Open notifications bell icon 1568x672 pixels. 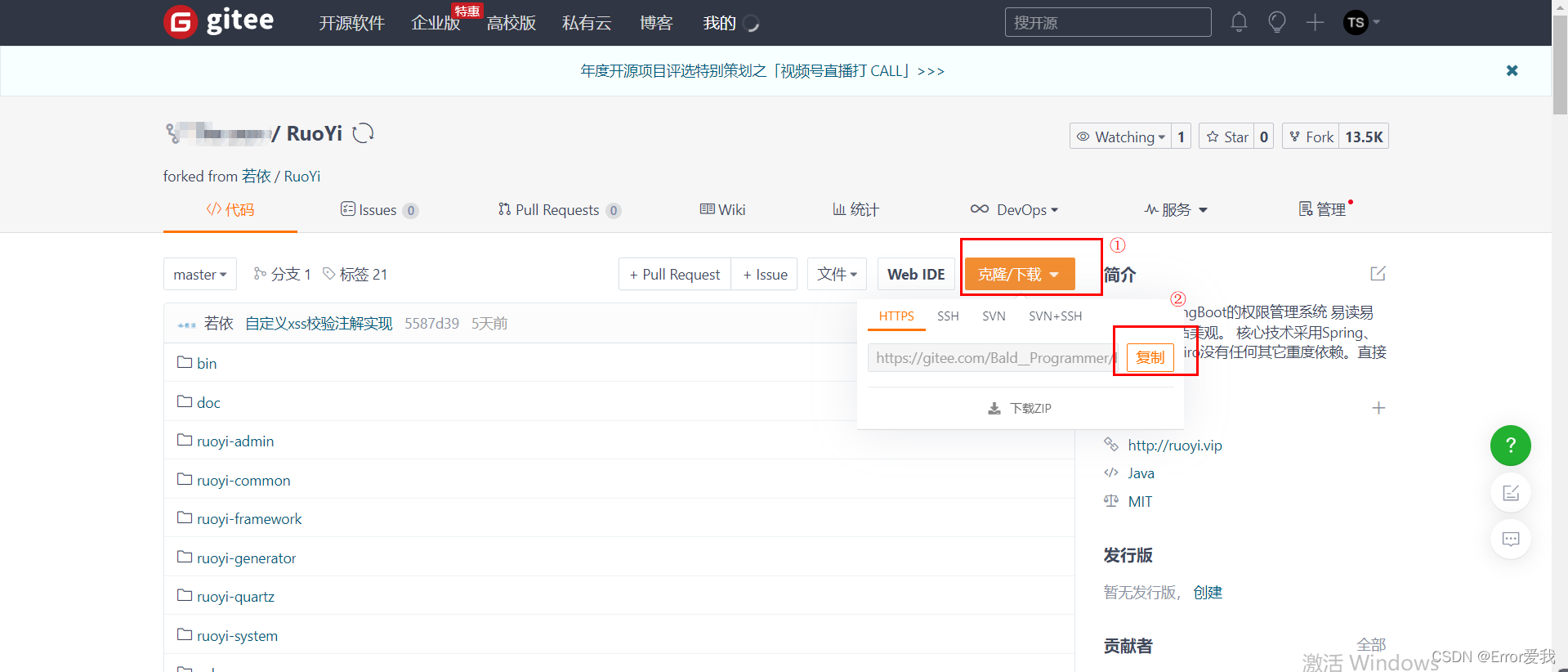click(x=1239, y=22)
